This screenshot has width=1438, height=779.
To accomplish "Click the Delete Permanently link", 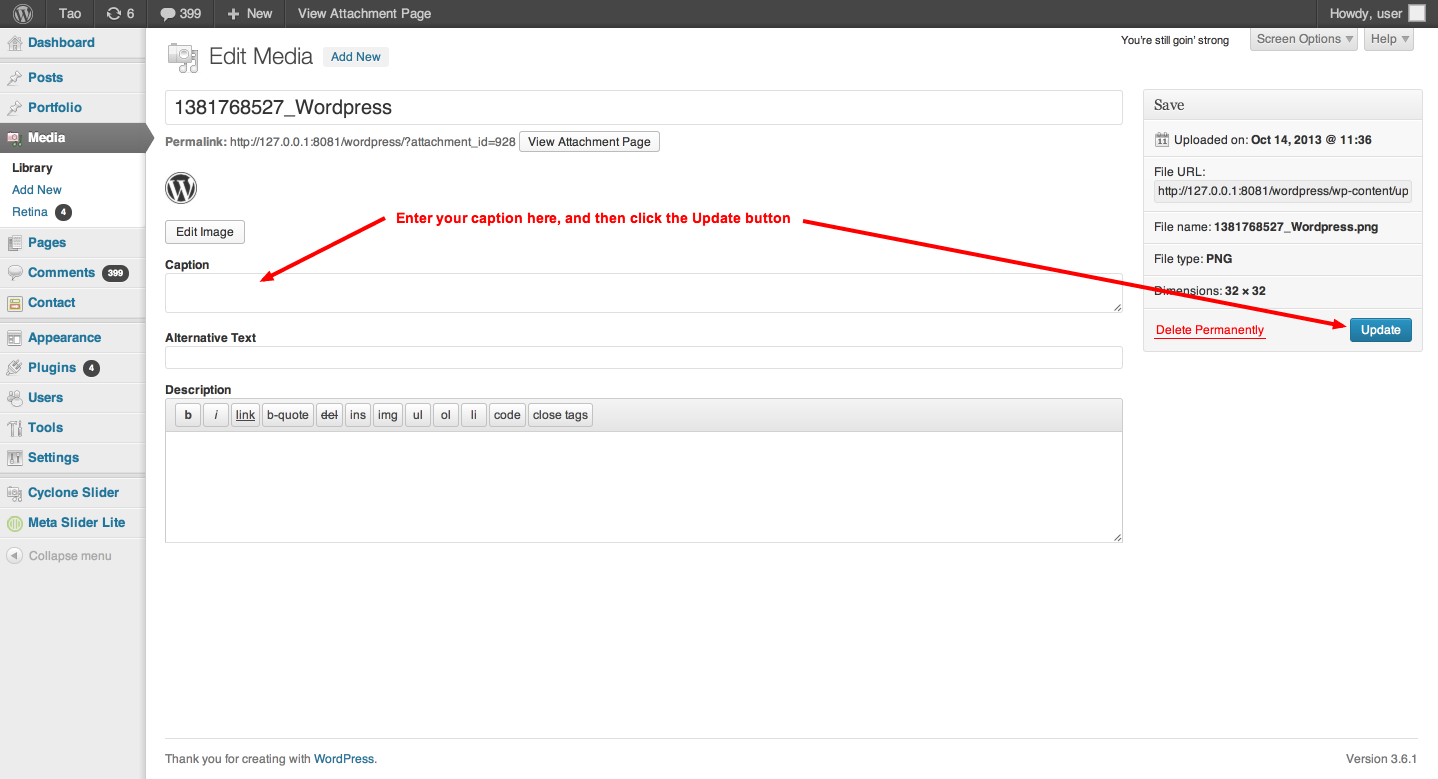I will 1209,330.
